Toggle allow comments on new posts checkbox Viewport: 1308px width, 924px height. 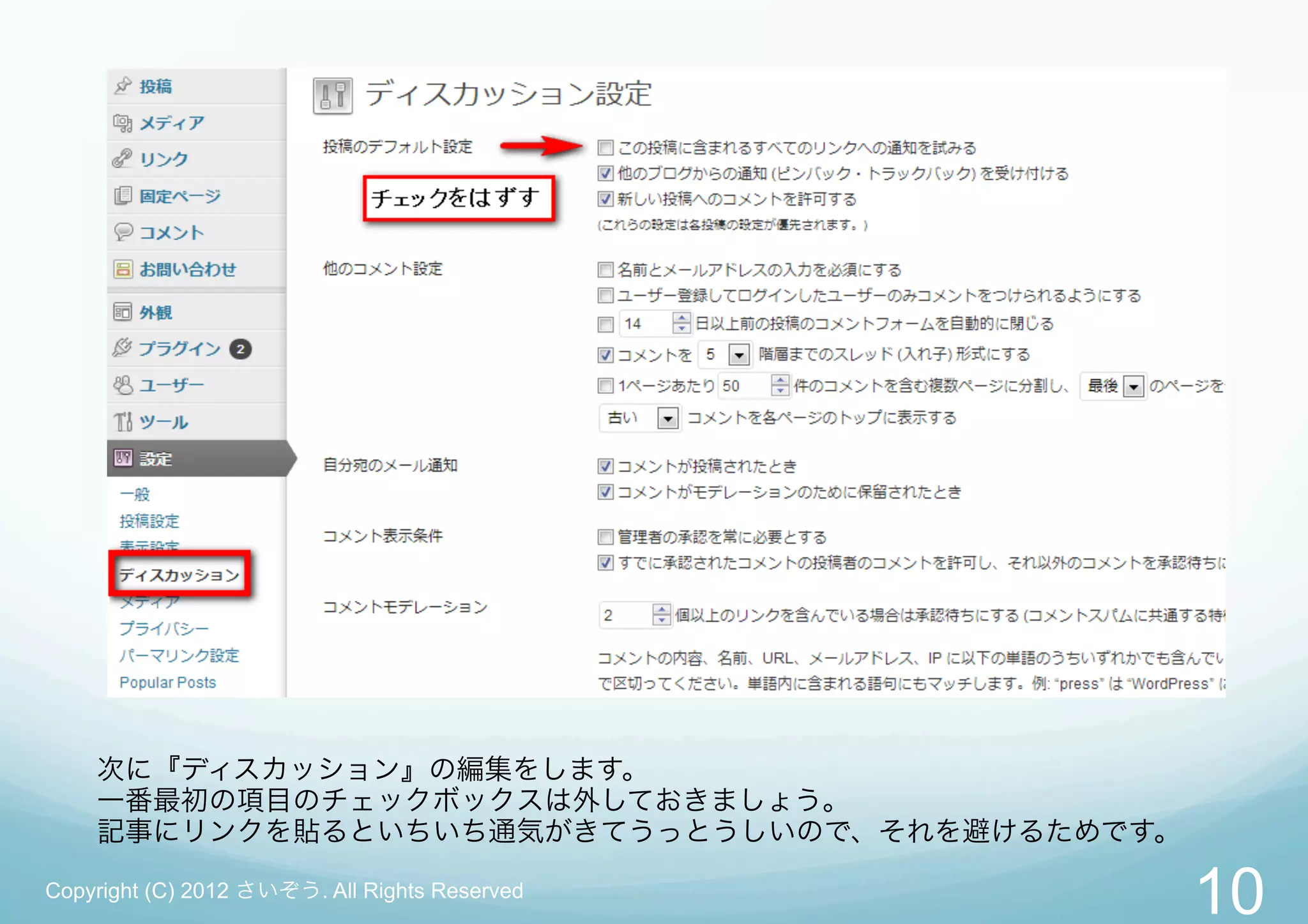(605, 199)
